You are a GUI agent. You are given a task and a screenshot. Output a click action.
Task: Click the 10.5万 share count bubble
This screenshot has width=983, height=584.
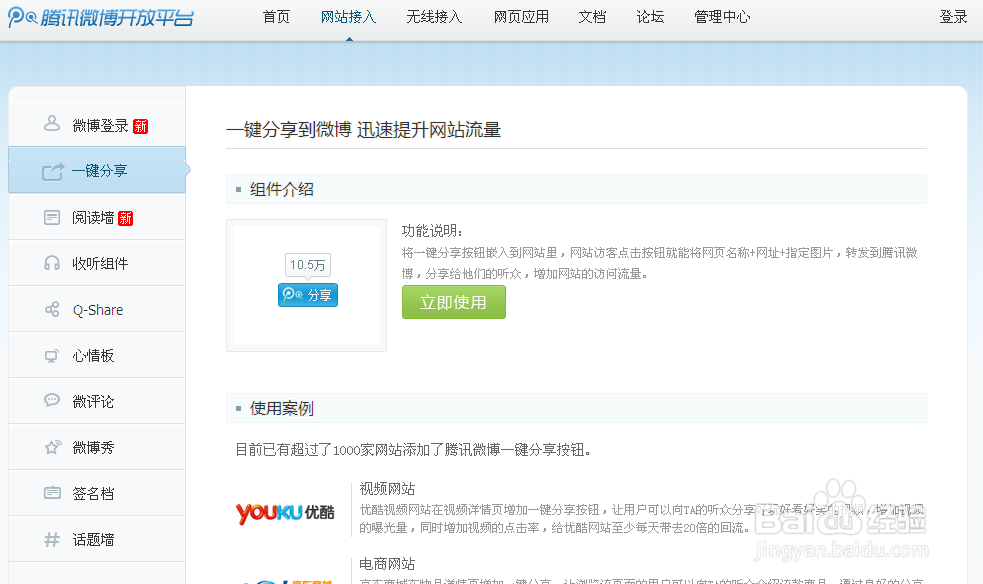pyautogui.click(x=307, y=264)
